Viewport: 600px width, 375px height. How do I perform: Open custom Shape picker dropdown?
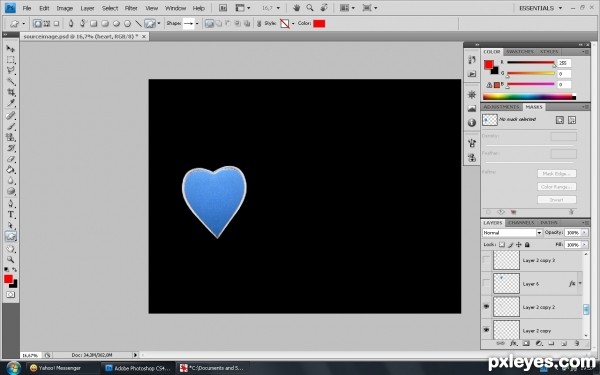[197, 24]
